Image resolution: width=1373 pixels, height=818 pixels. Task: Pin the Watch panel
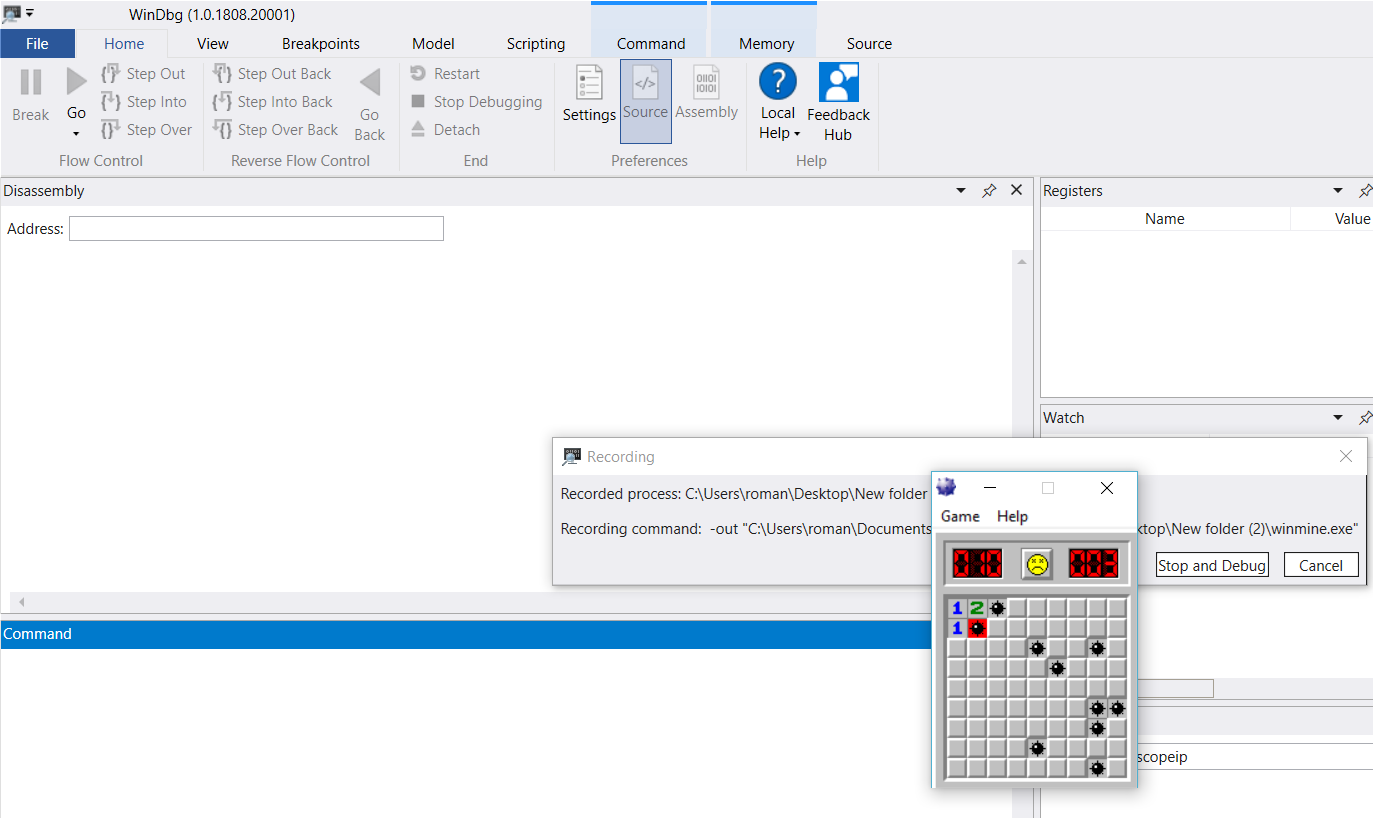pyautogui.click(x=1365, y=418)
